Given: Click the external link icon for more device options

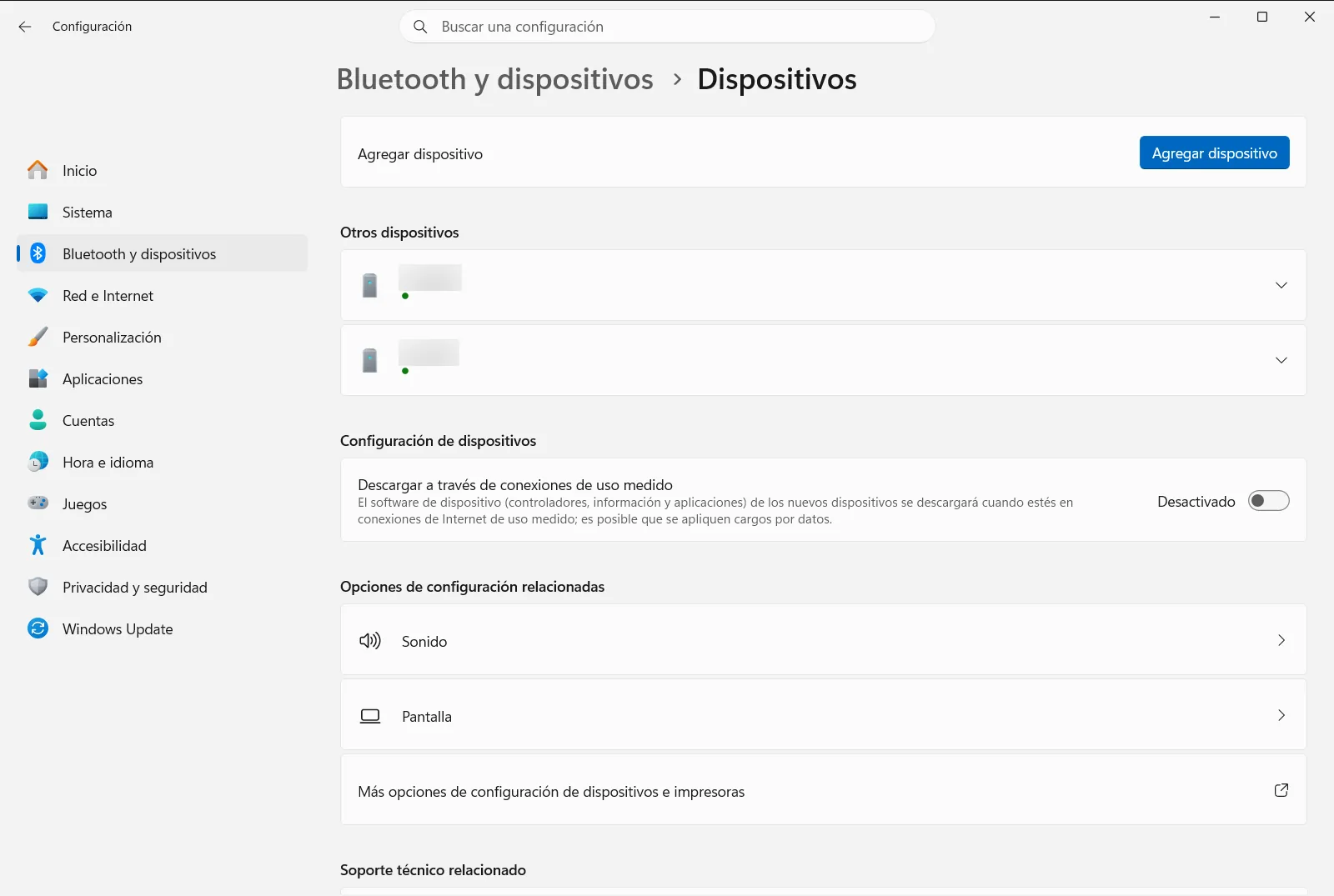Looking at the screenshot, I should tap(1281, 790).
